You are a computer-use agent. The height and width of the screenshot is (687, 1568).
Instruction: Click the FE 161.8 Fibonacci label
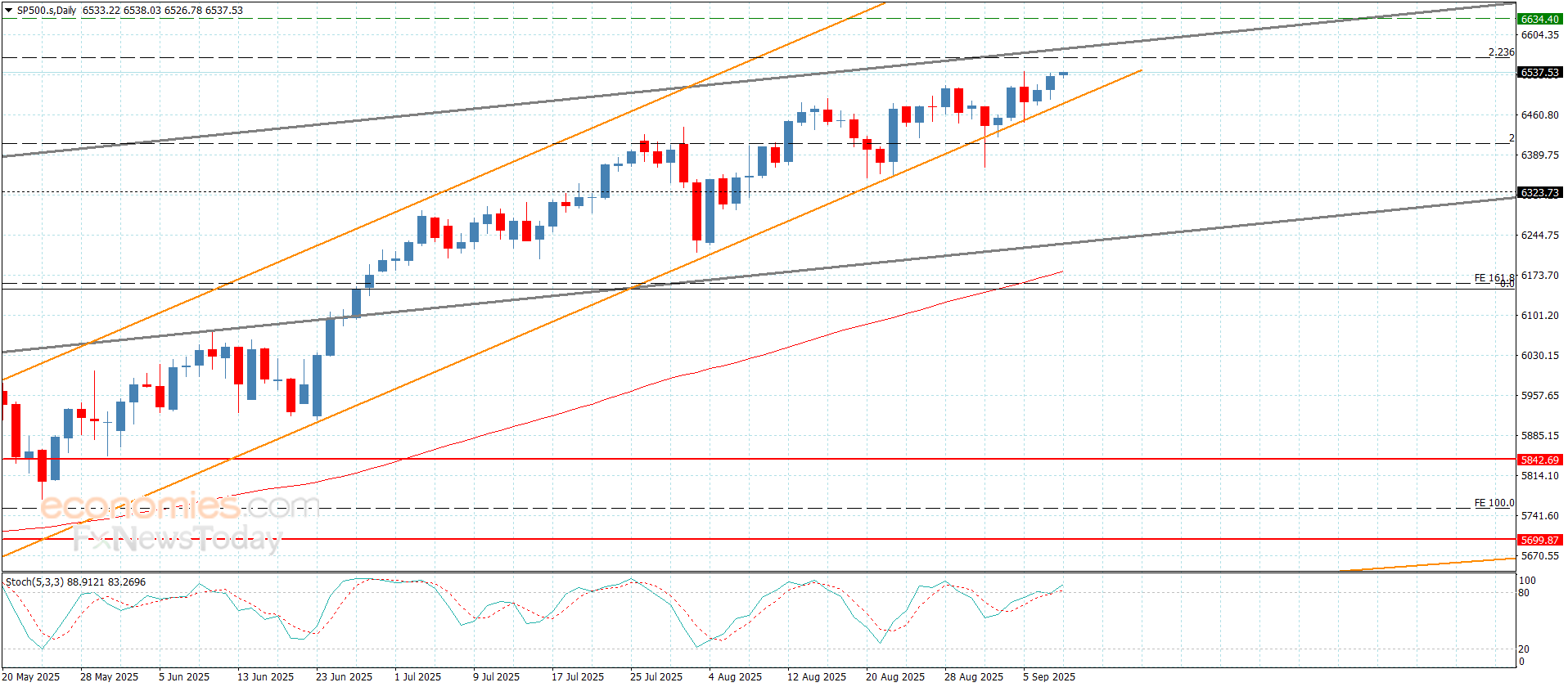pos(1494,278)
